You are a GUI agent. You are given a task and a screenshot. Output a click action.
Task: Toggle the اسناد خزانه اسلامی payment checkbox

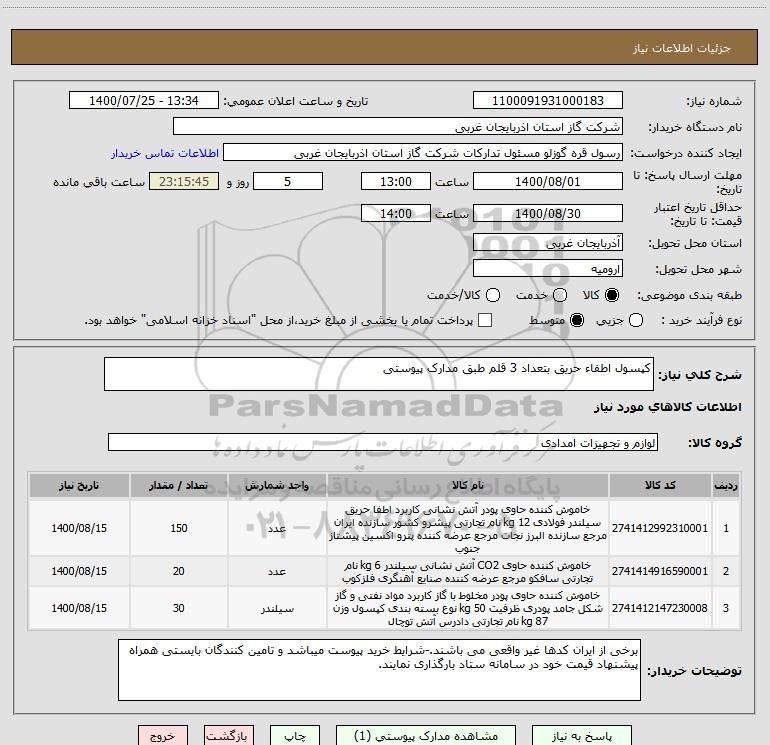(x=485, y=320)
